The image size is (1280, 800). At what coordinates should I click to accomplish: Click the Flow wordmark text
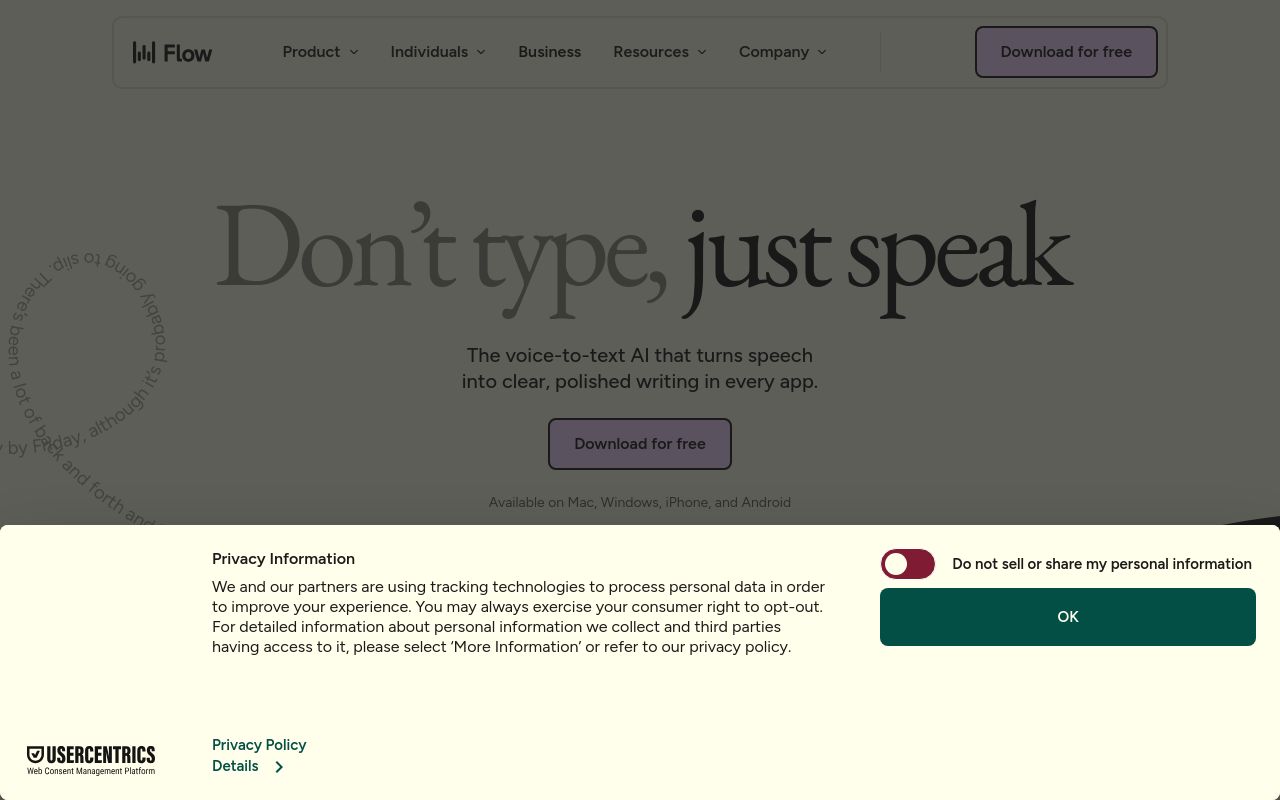(x=188, y=53)
